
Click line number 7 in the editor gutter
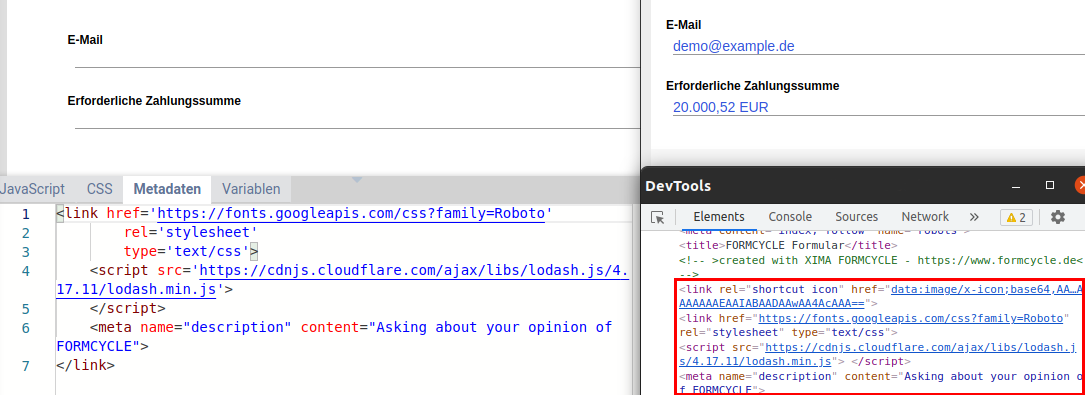pos(26,365)
